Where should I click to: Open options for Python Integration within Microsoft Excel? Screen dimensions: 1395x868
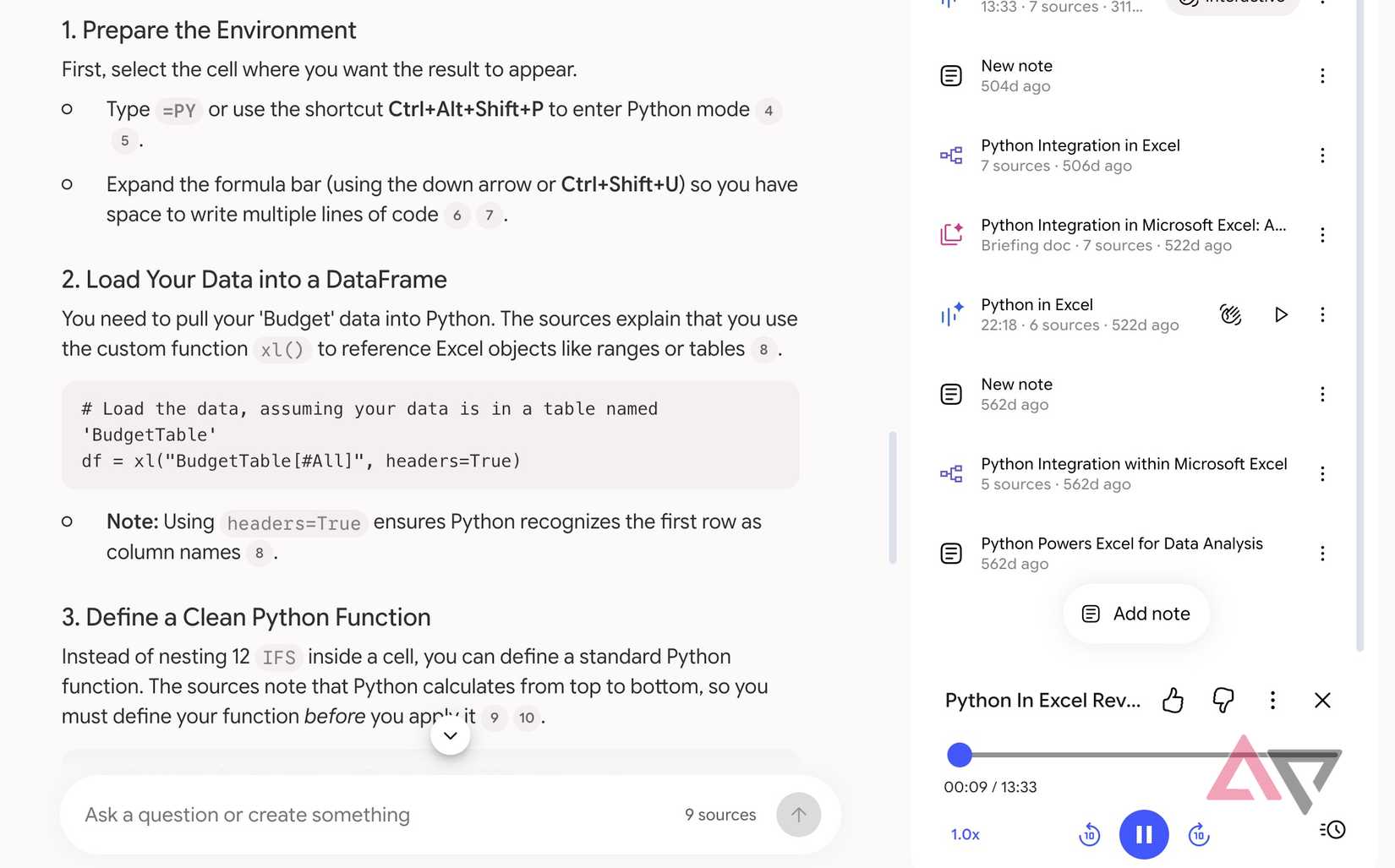tap(1322, 474)
